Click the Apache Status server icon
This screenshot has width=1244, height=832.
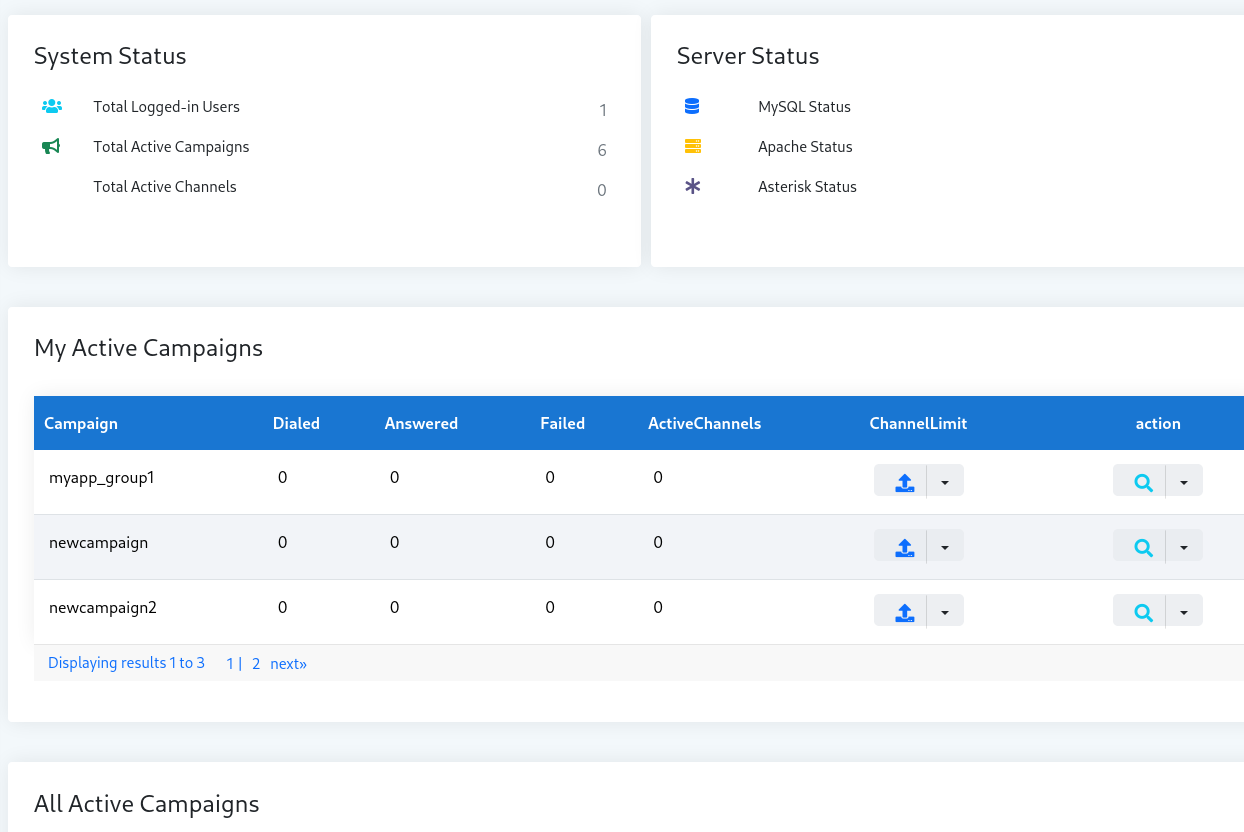click(x=692, y=146)
